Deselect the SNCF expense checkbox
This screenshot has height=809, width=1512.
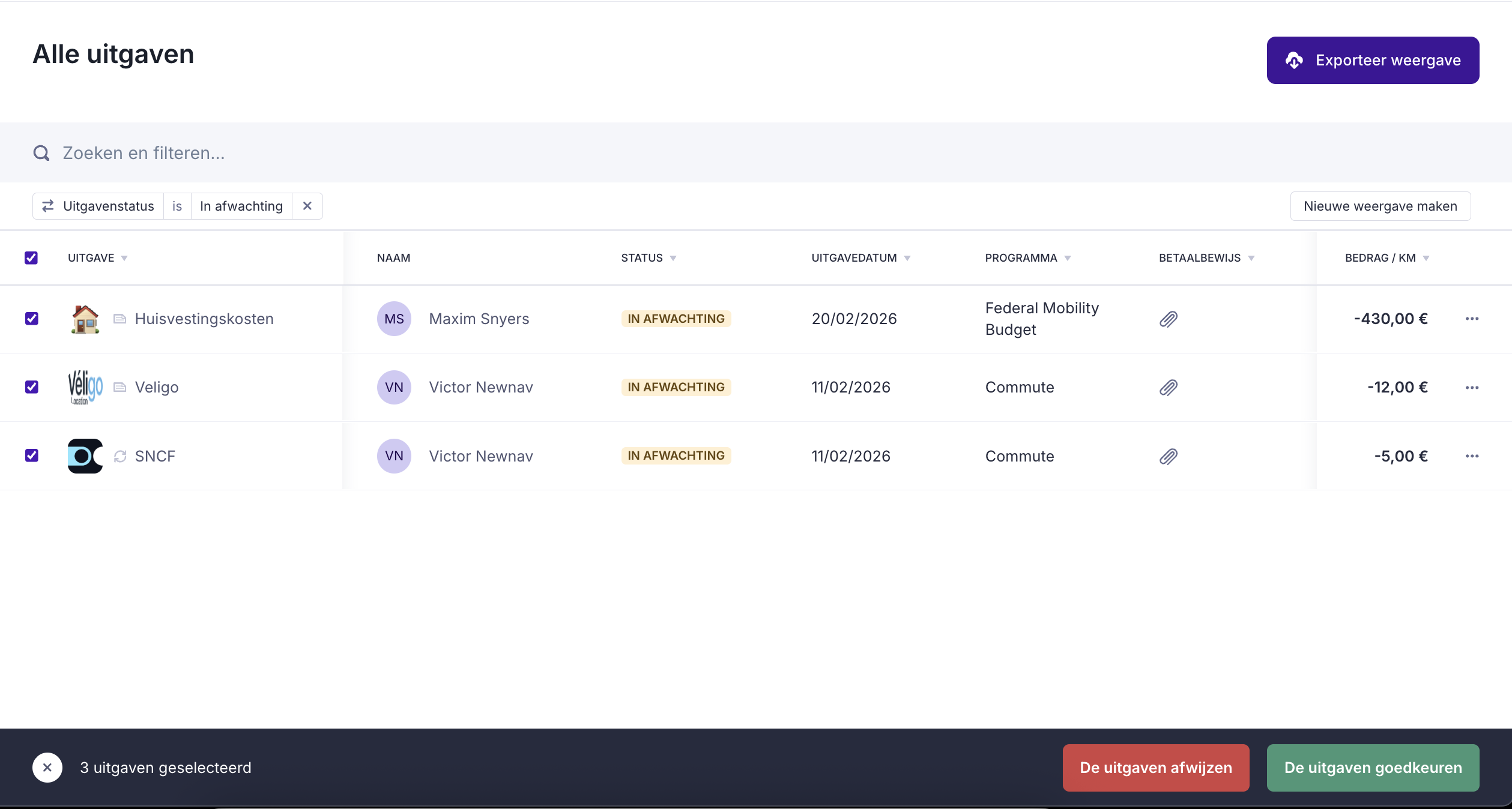[32, 456]
